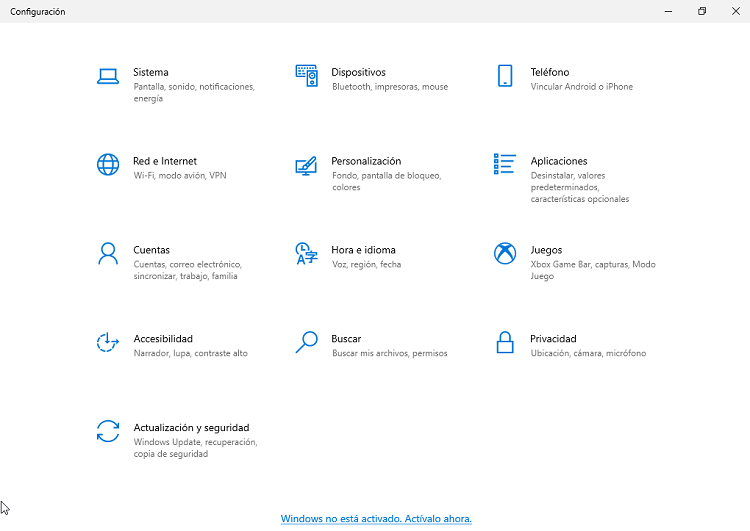This screenshot has height=531, width=750.
Task: Select the Red e Internet globe icon
Action: click(107, 165)
